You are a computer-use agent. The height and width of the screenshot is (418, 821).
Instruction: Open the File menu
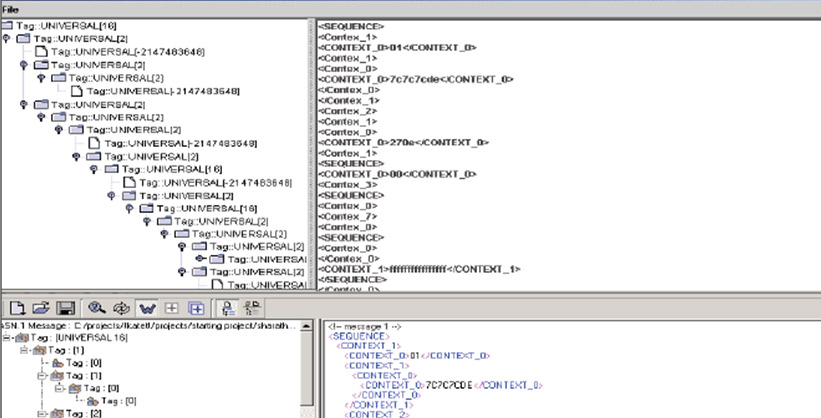(12, 8)
